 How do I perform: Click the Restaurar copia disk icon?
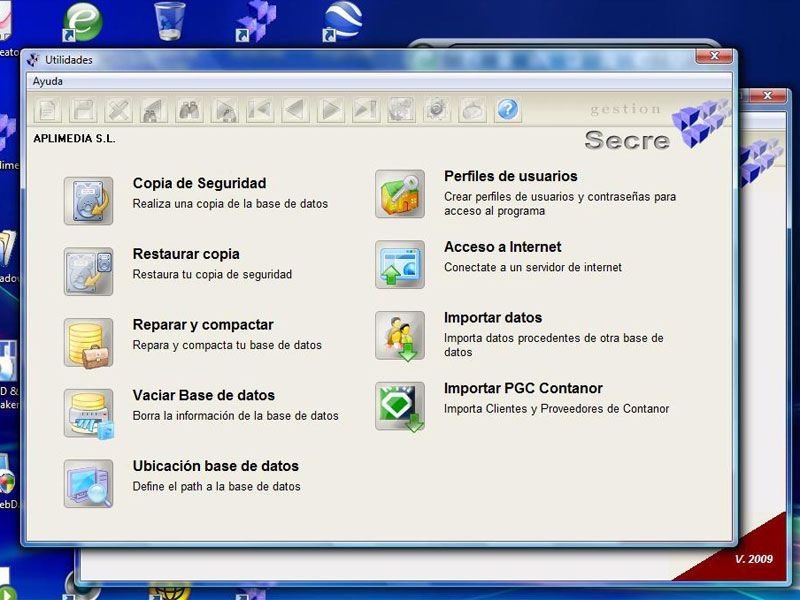click(88, 271)
